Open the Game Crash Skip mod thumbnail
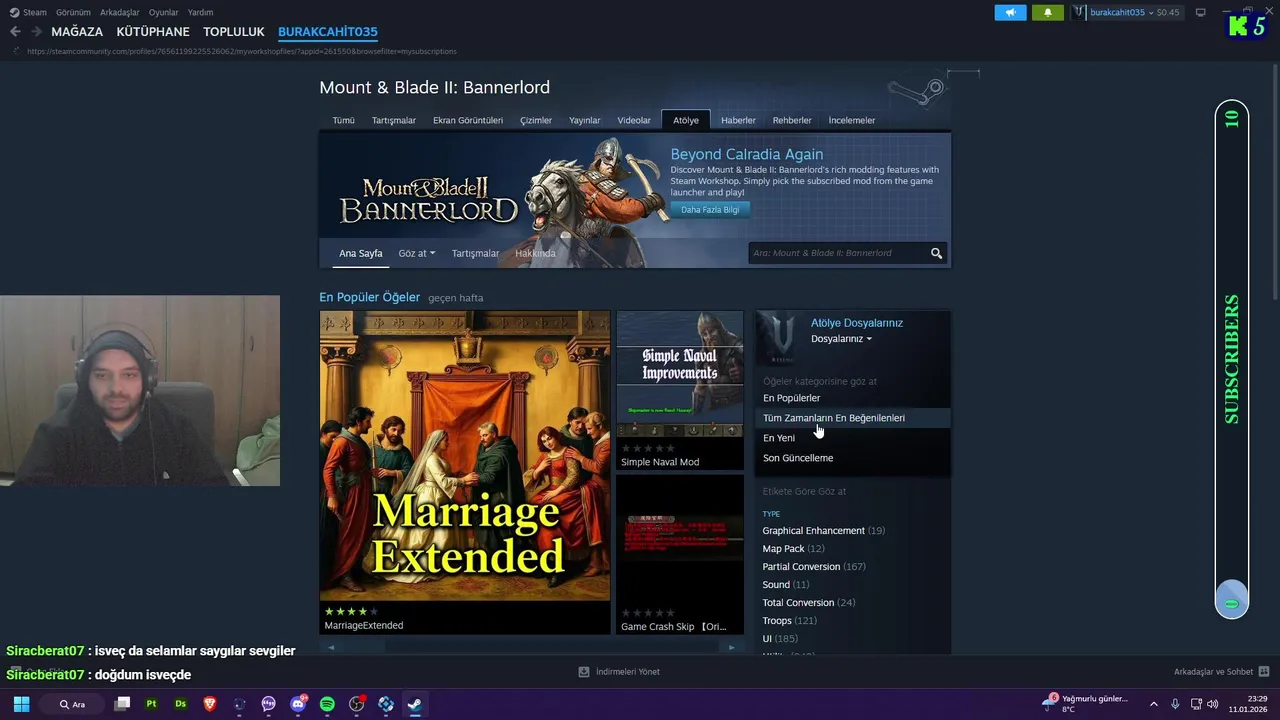 [680, 540]
